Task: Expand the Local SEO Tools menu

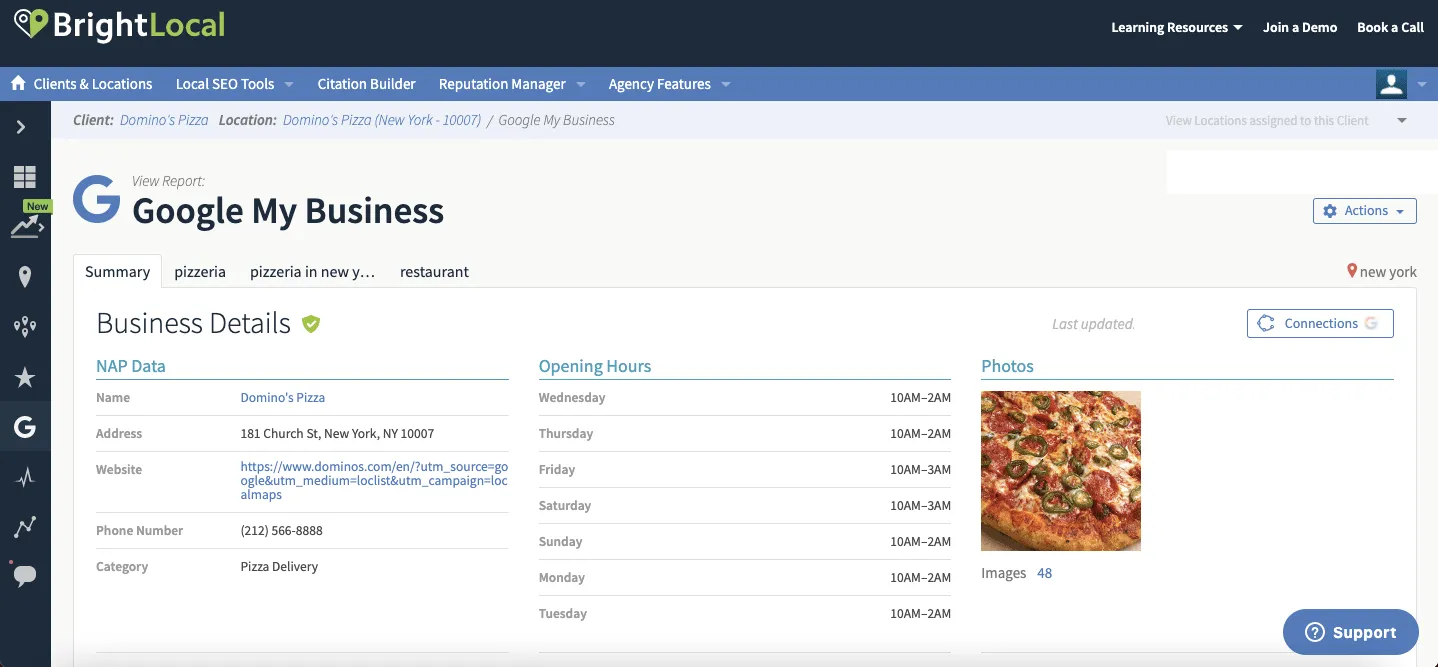Action: [234, 84]
